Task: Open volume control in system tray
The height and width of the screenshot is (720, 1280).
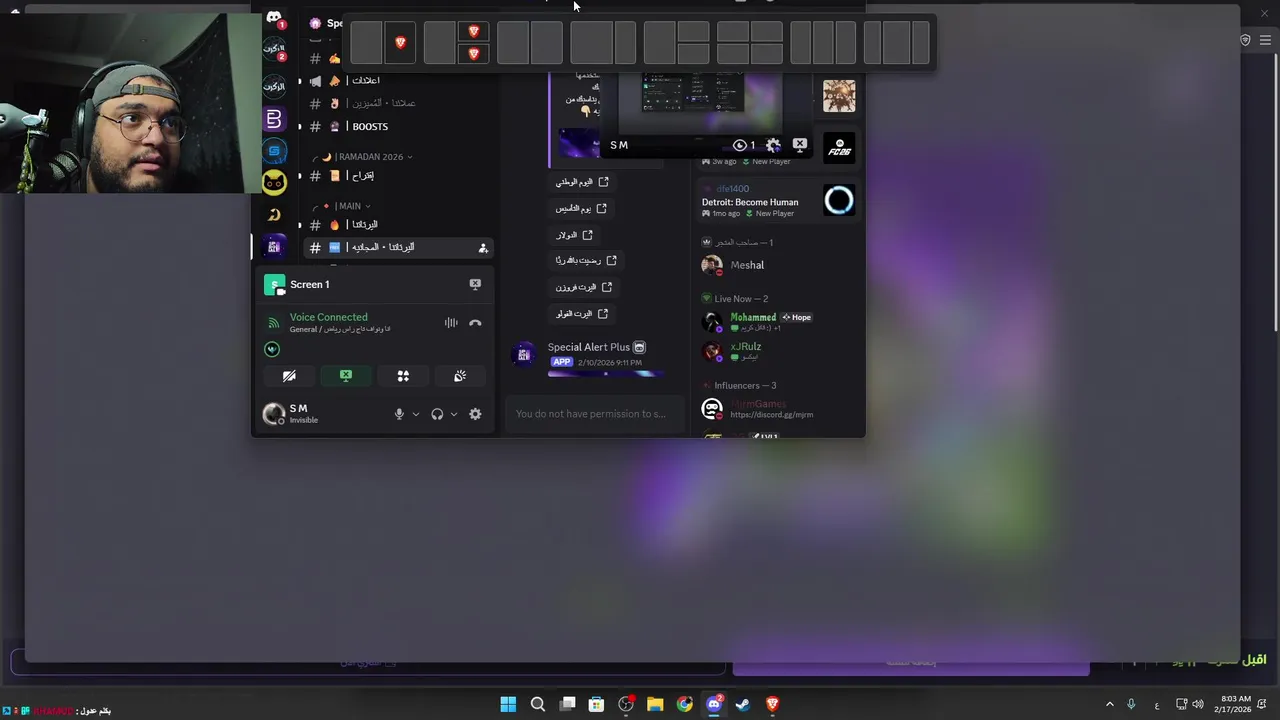Action: click(x=1198, y=704)
